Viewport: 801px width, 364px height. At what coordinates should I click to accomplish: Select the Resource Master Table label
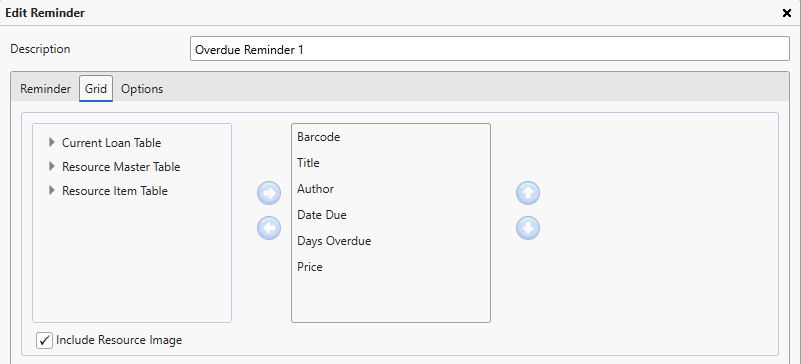pos(121,167)
